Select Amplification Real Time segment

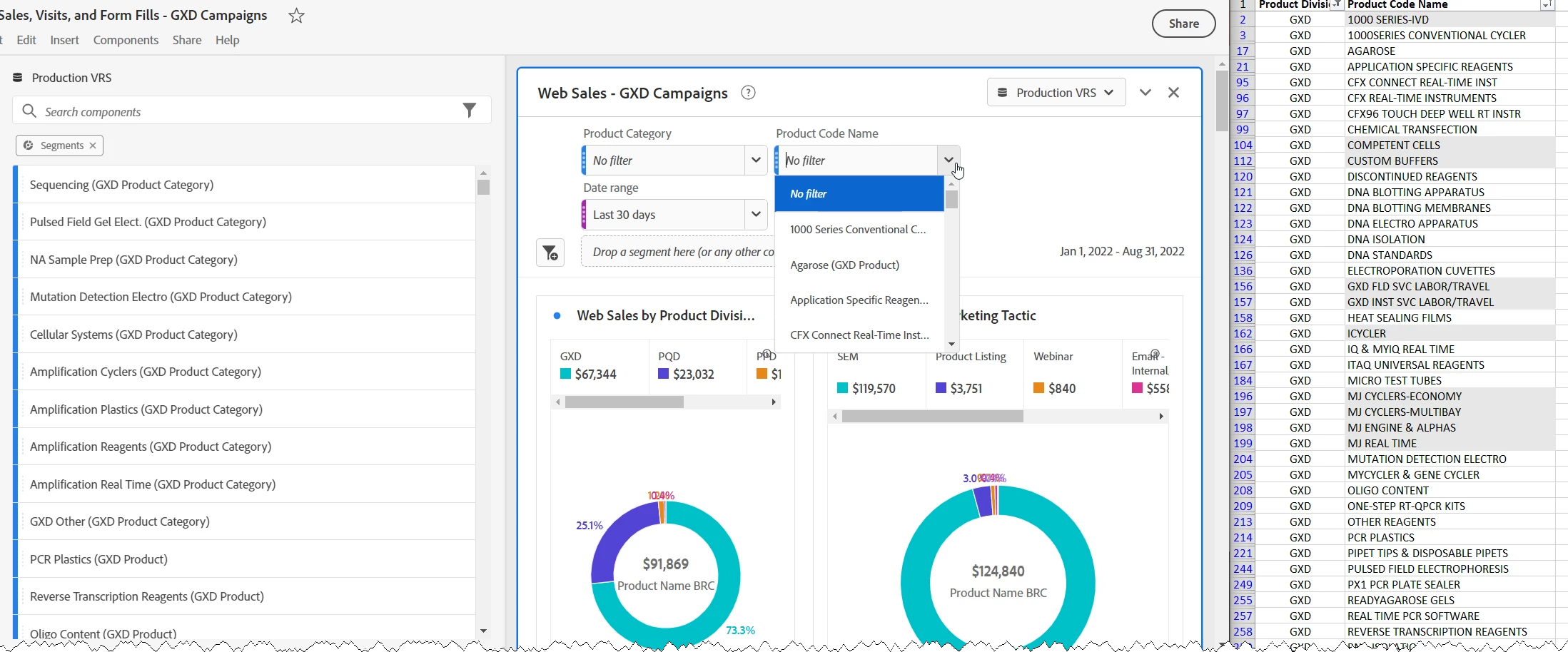245,484
